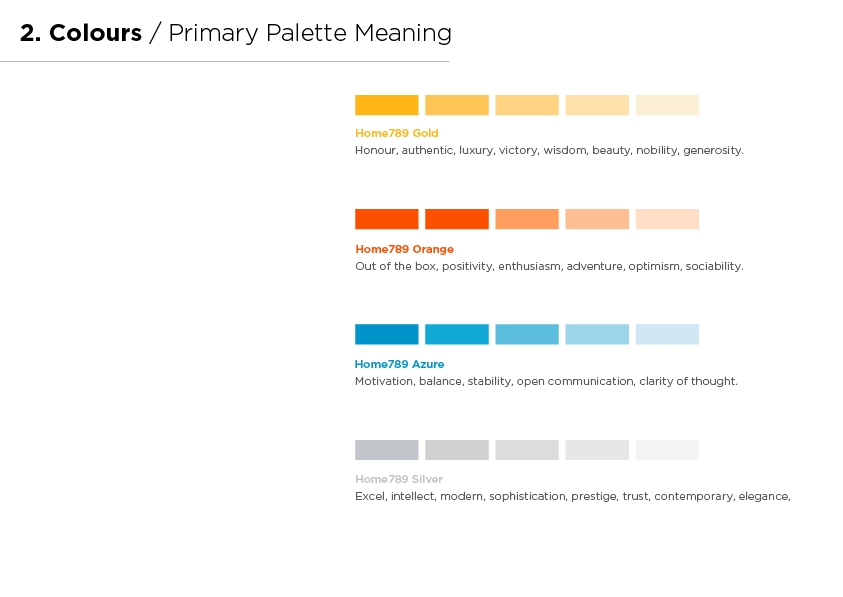The image size is (843, 597).
Task: Select the third Orange tint swatch
Action: (527, 219)
